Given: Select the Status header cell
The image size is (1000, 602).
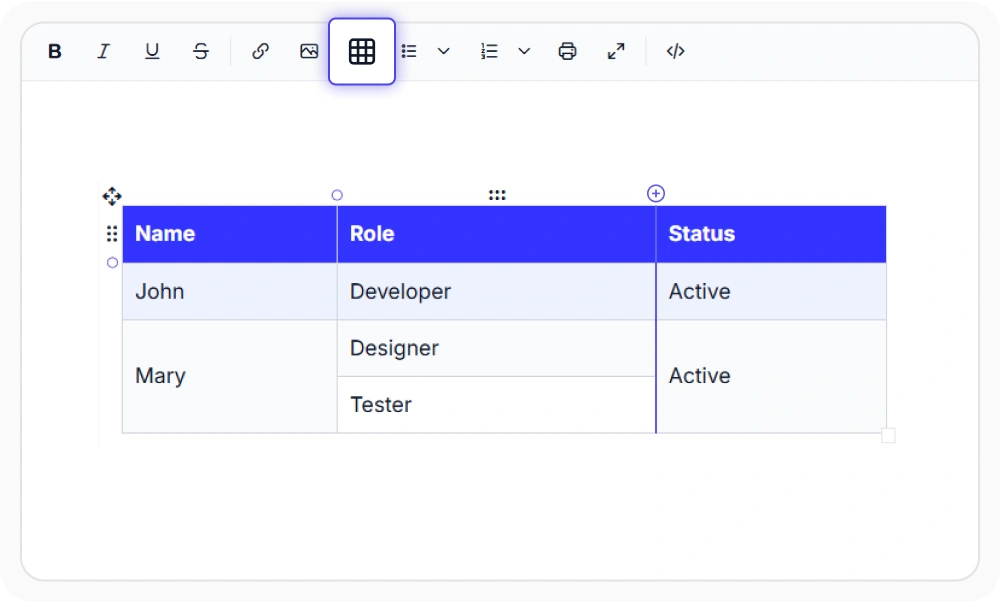Looking at the screenshot, I should [771, 234].
